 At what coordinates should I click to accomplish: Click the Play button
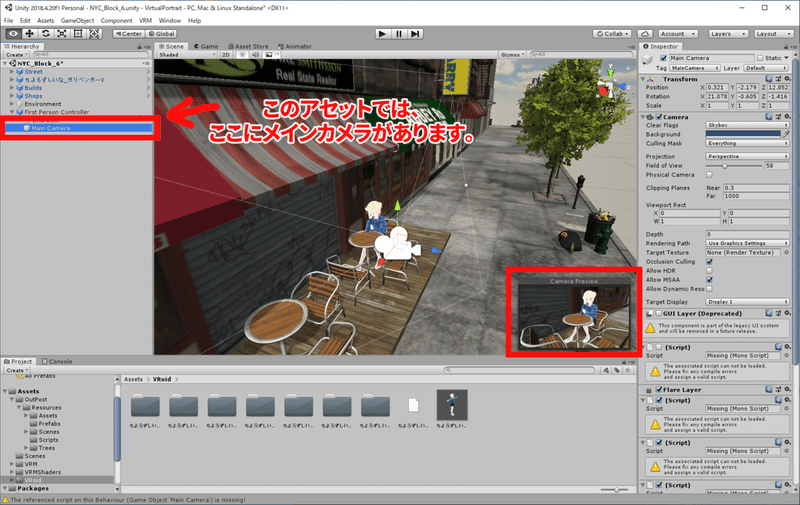pos(382,34)
